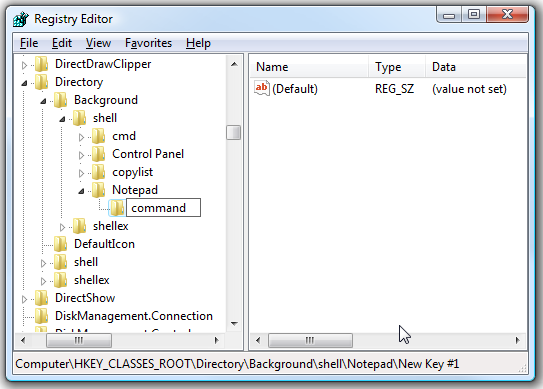
Task: Click the Control Panel folder icon
Action: coord(99,154)
